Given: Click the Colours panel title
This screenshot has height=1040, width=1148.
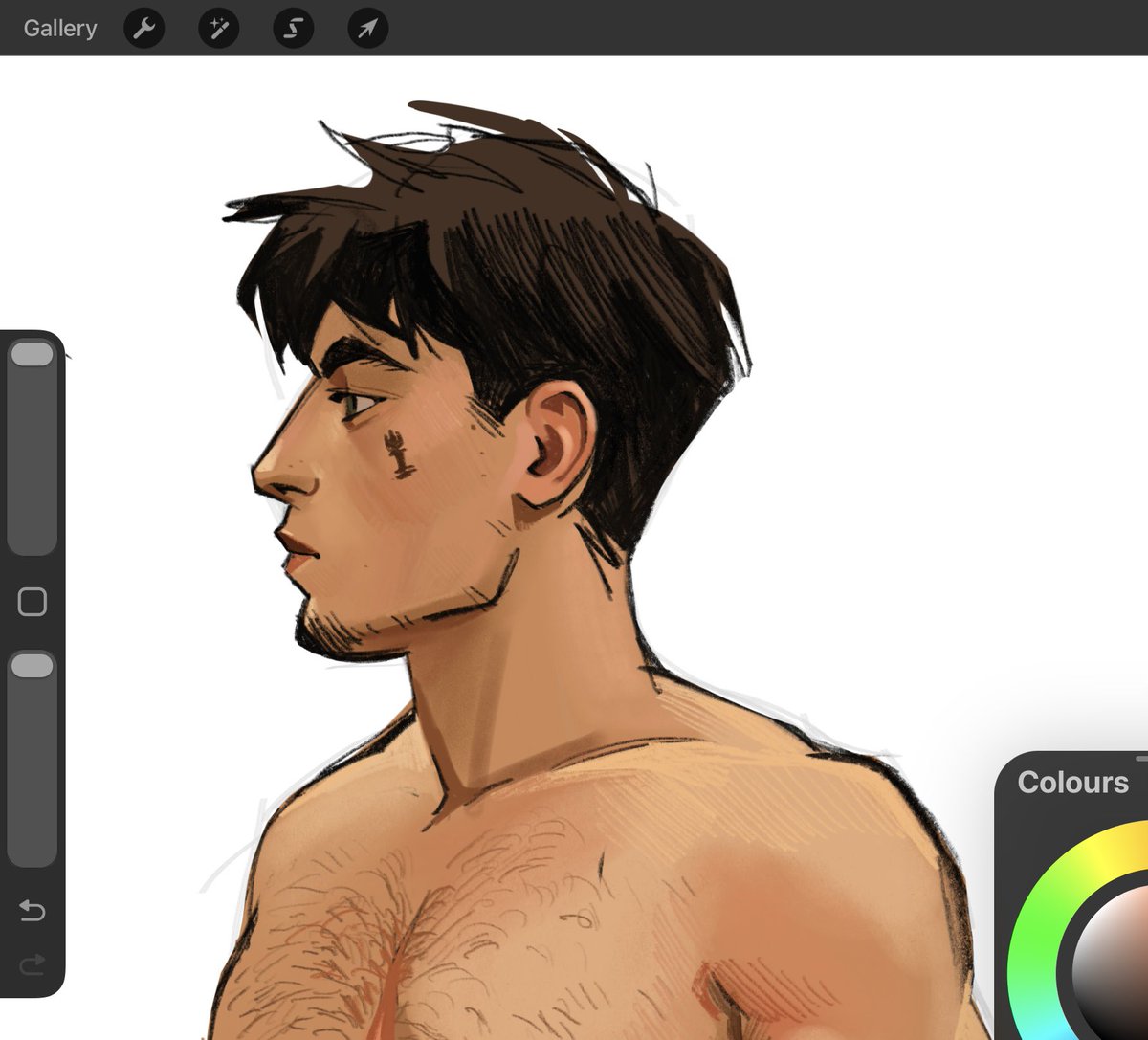Looking at the screenshot, I should [1072, 783].
